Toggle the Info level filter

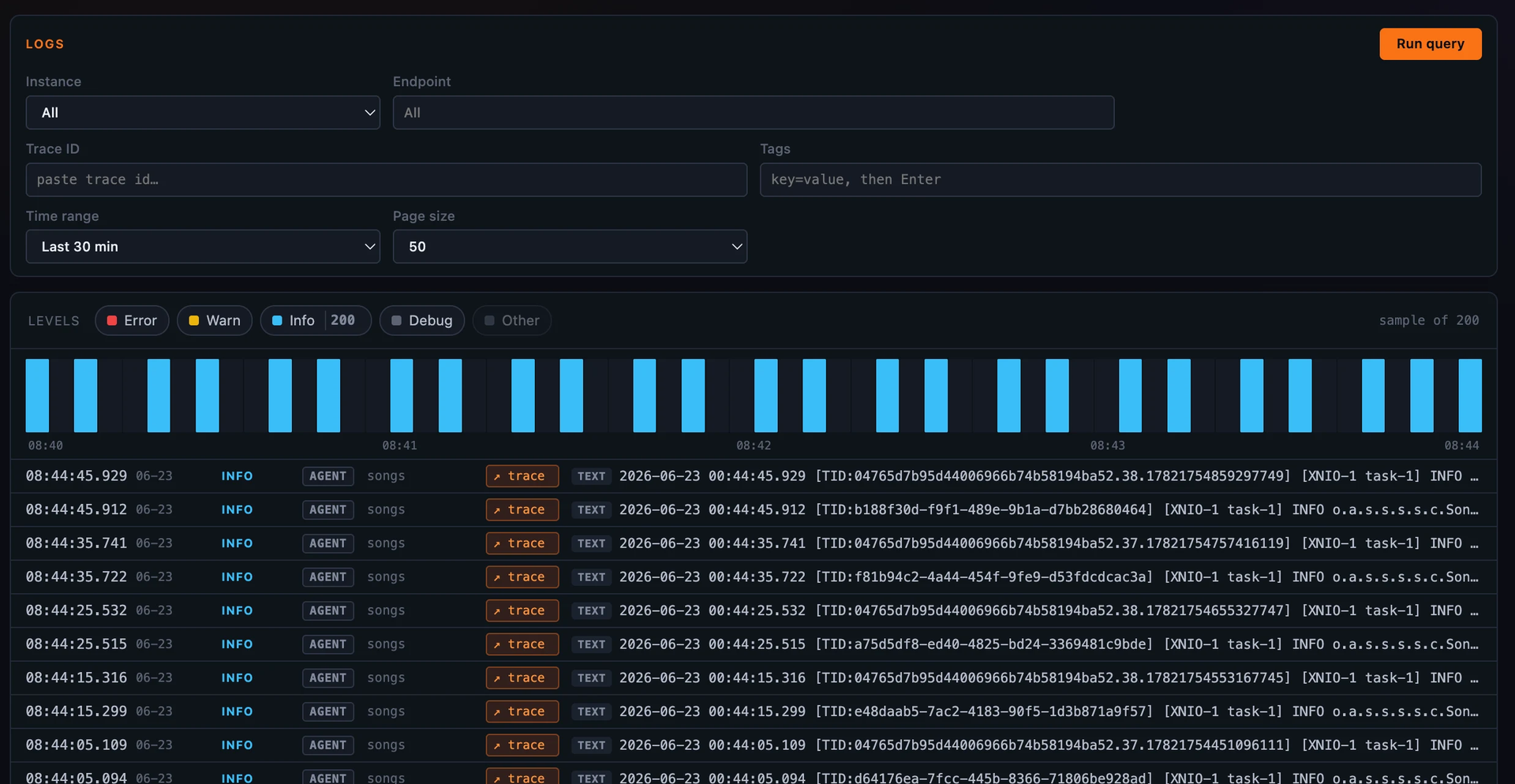316,320
